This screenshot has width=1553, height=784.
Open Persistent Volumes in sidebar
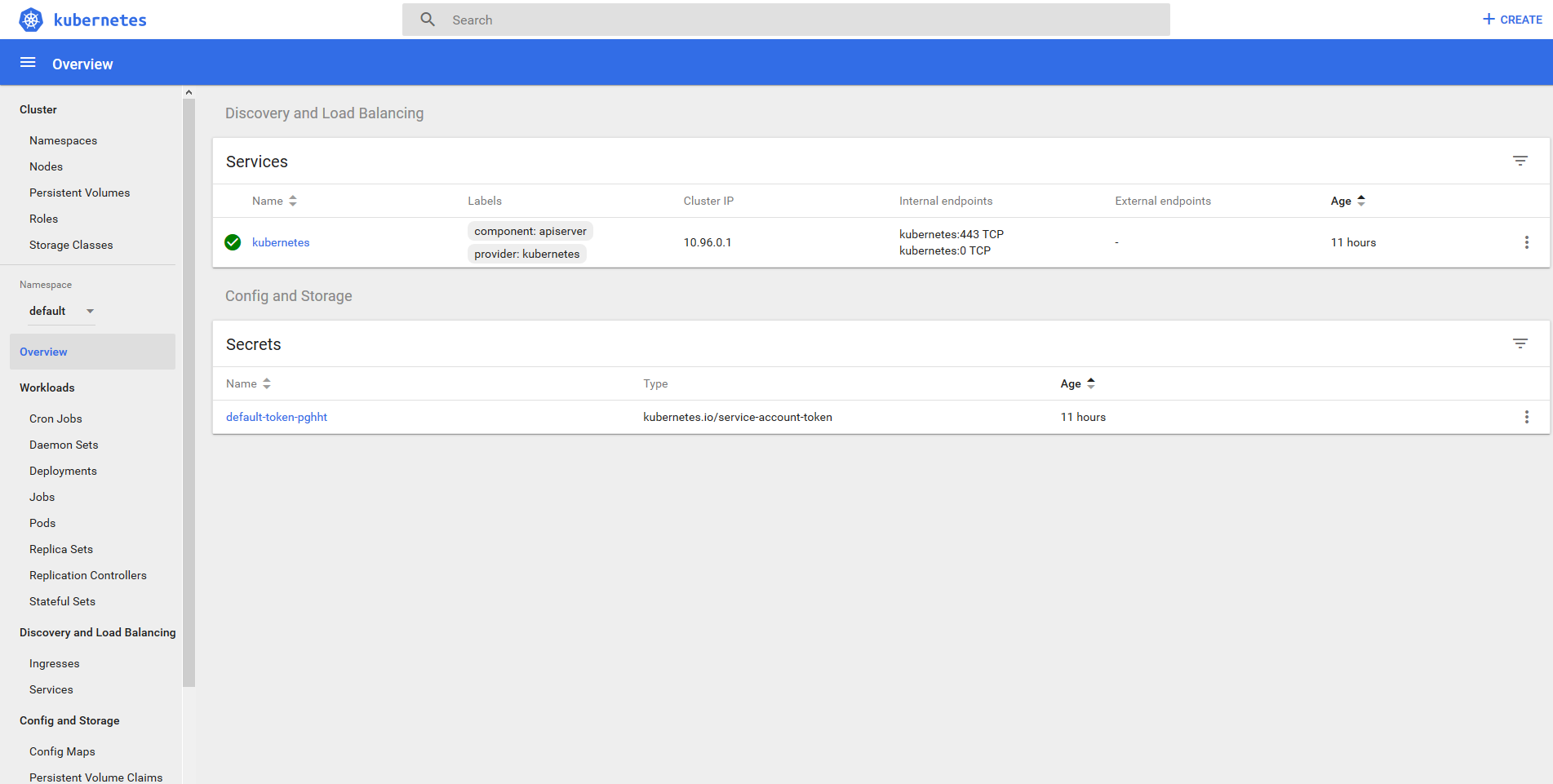(79, 193)
